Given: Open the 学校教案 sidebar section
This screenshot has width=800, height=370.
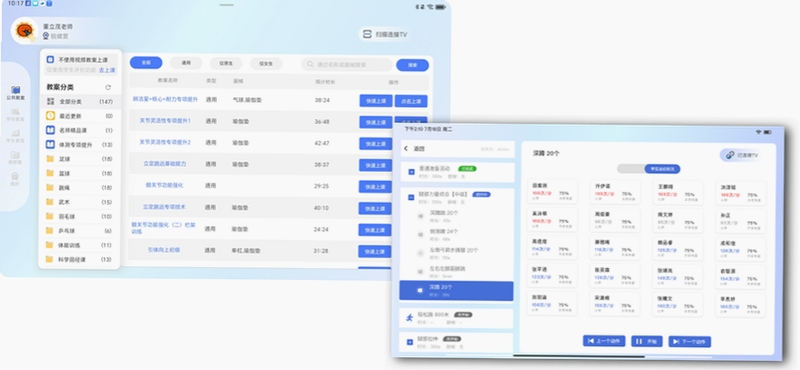Looking at the screenshot, I should tap(15, 114).
